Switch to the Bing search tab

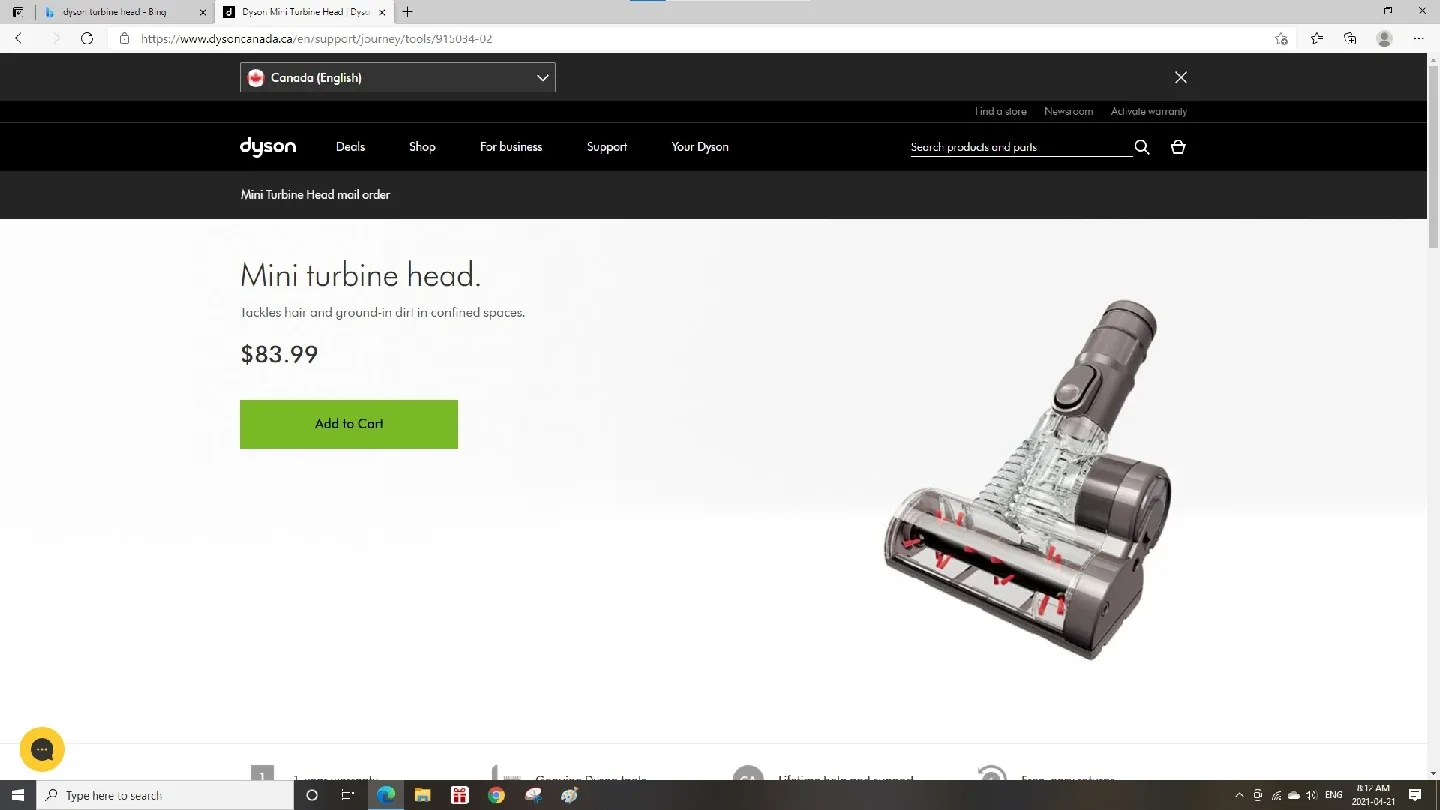120,12
